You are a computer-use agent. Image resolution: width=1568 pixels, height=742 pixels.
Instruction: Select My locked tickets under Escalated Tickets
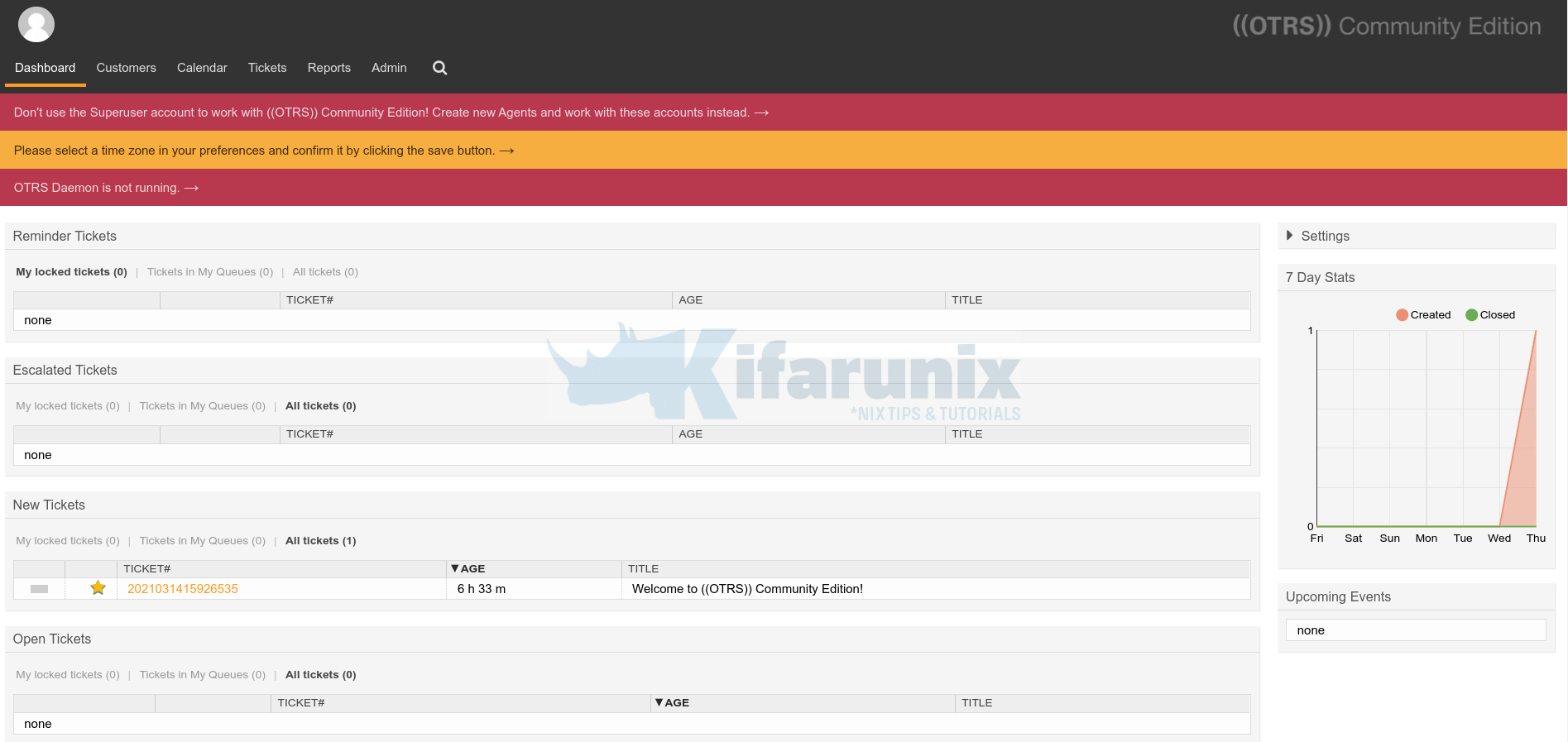[x=68, y=406]
